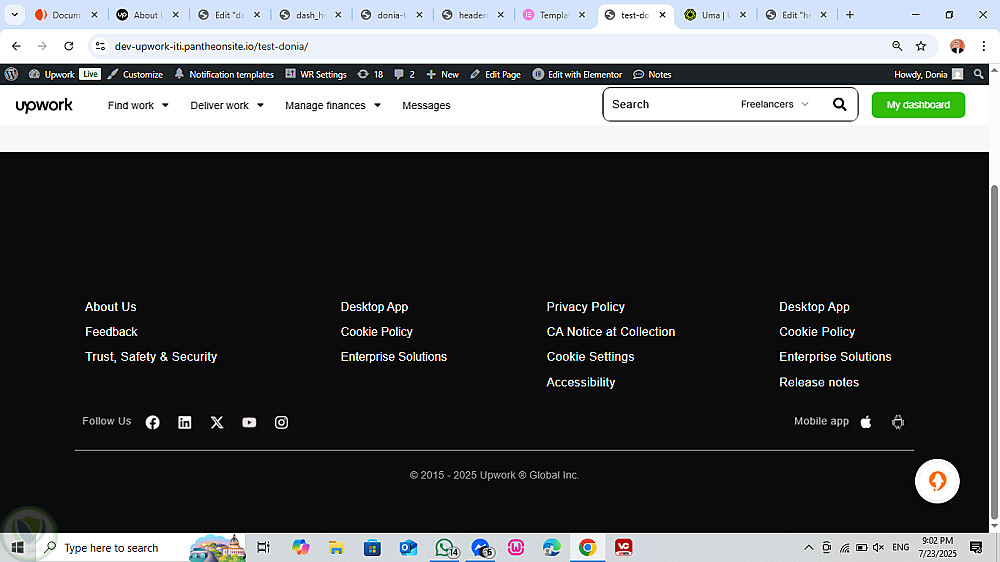Toggle the taskbar volume icon

tap(878, 547)
